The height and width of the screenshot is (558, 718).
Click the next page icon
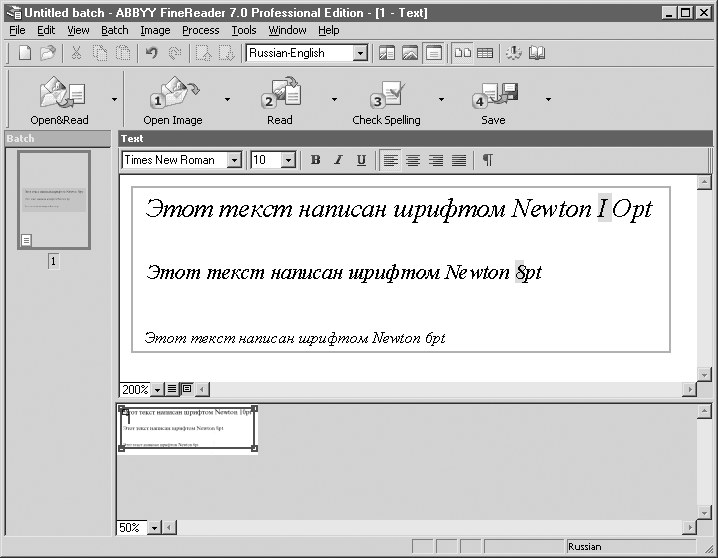point(226,53)
